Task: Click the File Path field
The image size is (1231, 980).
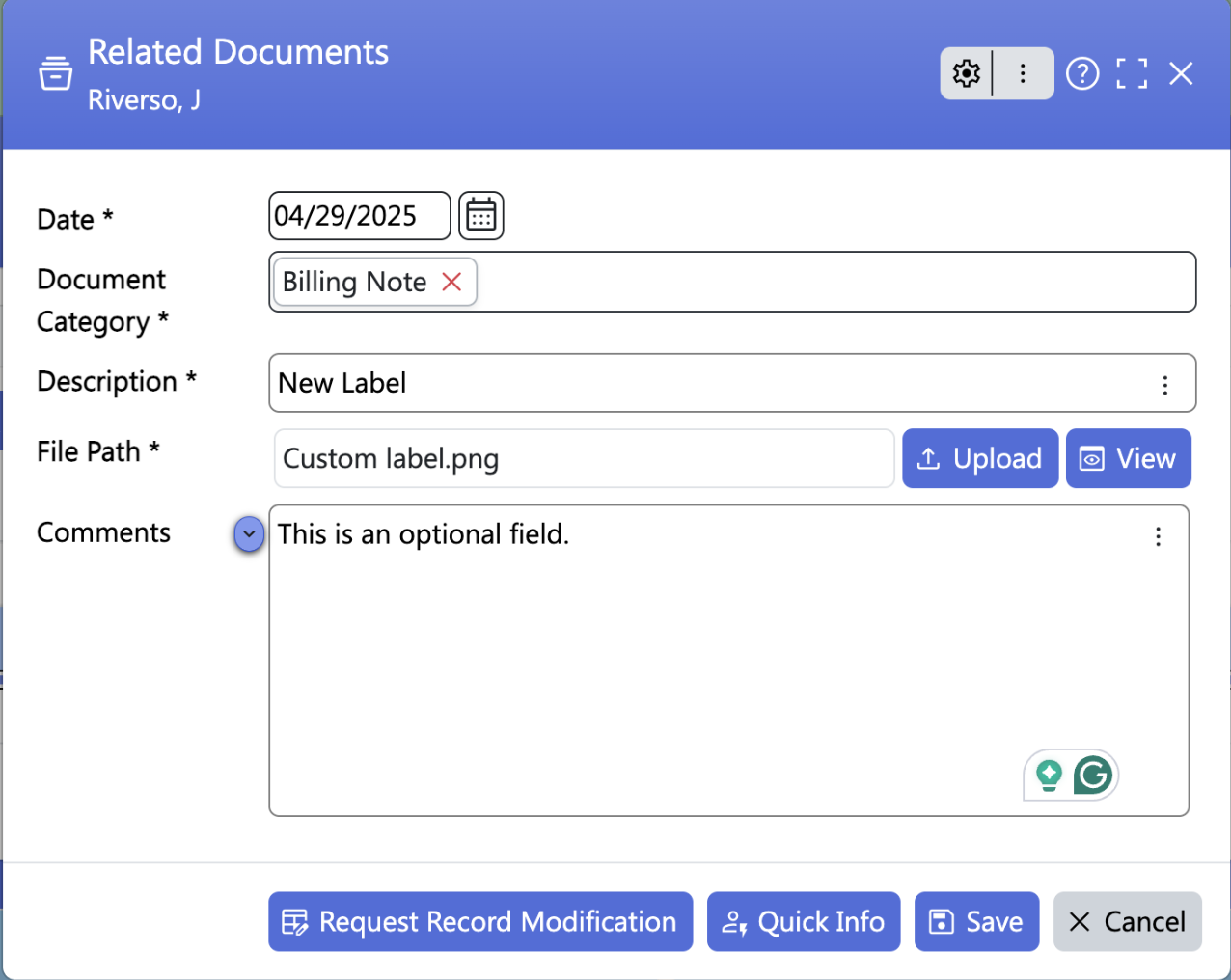Action: tap(584, 458)
